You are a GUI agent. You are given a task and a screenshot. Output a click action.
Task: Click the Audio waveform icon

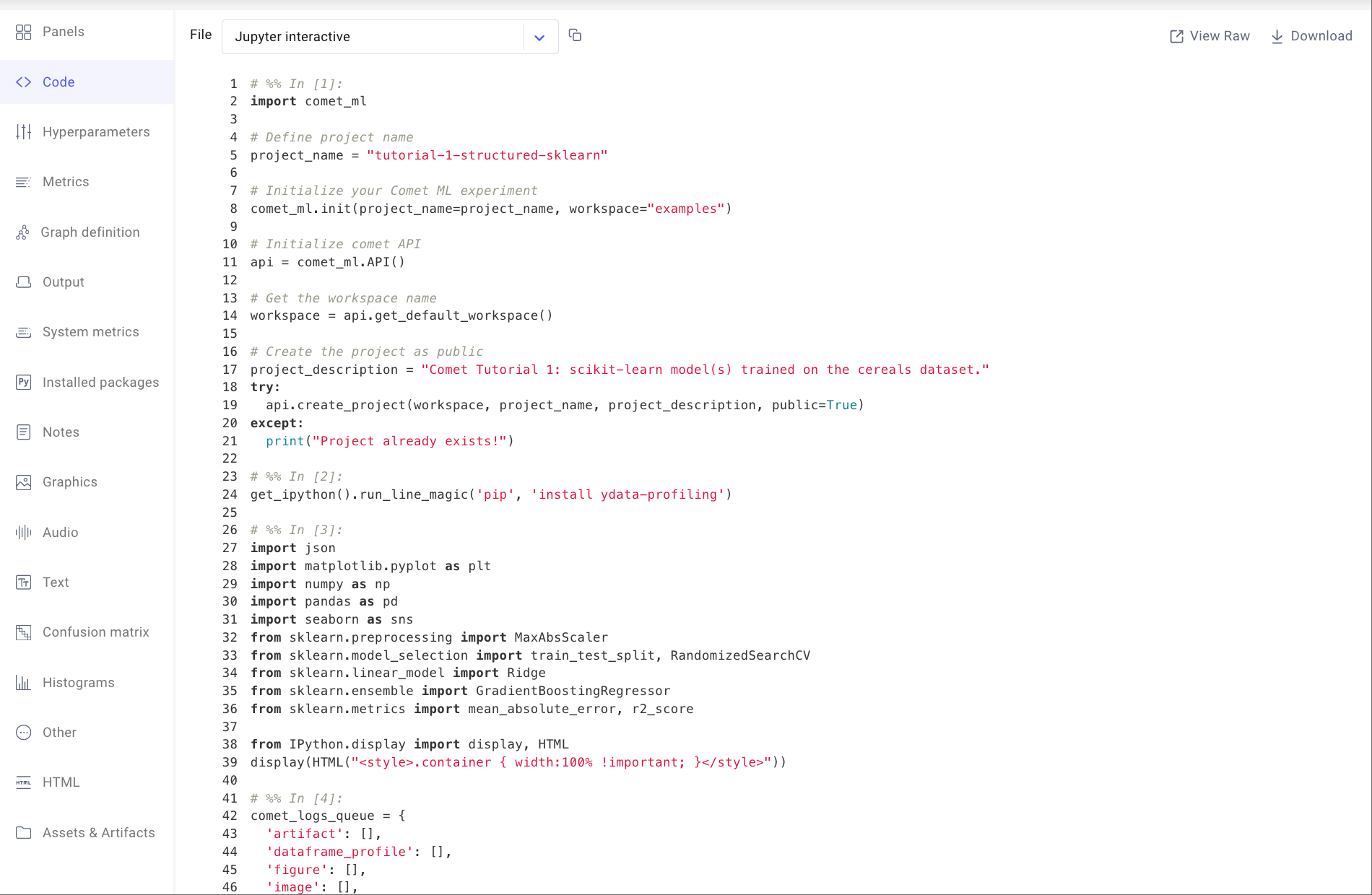[22, 532]
